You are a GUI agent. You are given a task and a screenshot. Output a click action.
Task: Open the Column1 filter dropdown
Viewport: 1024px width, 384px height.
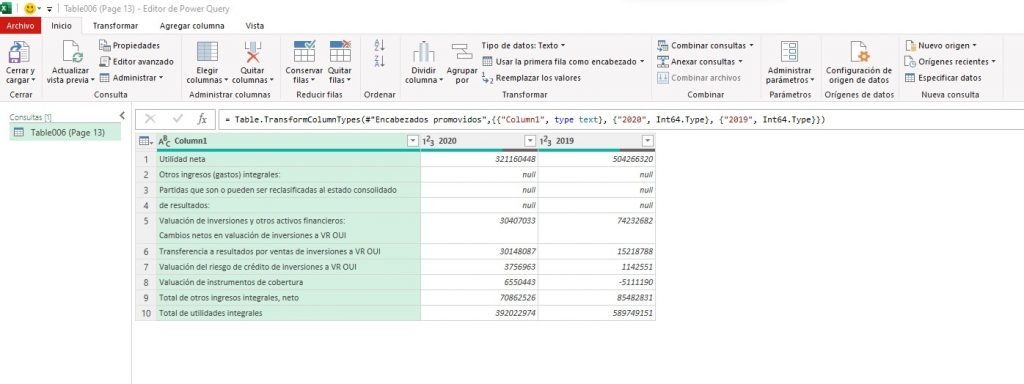point(412,140)
